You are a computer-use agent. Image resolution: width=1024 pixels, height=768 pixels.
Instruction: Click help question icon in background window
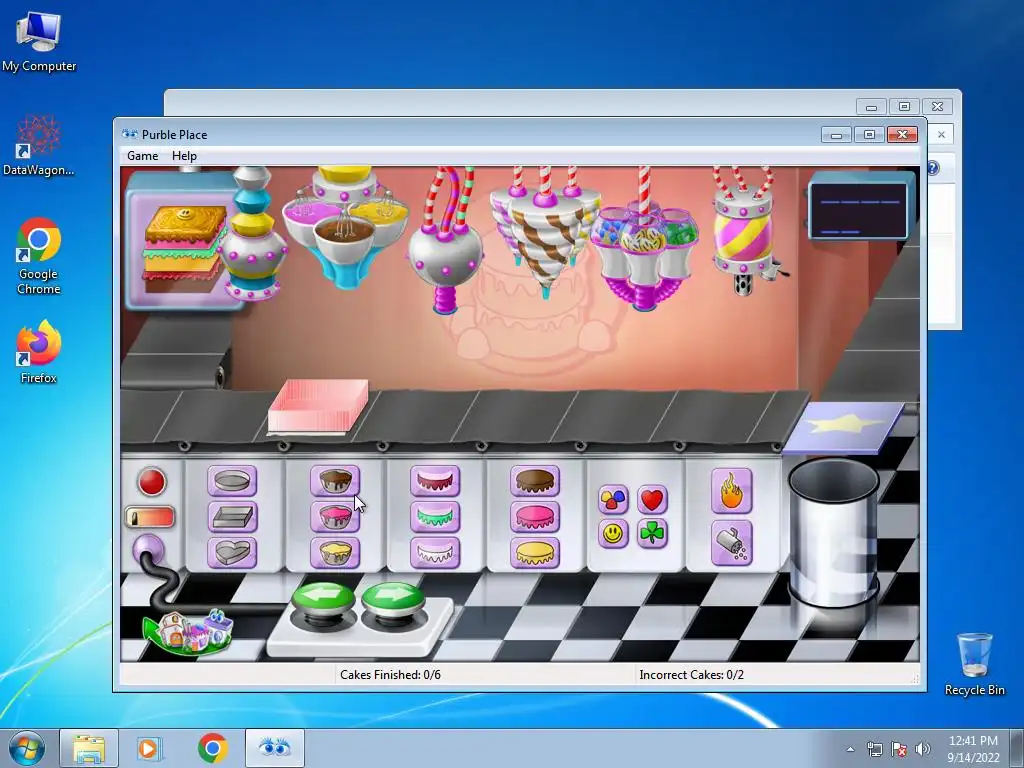click(933, 168)
